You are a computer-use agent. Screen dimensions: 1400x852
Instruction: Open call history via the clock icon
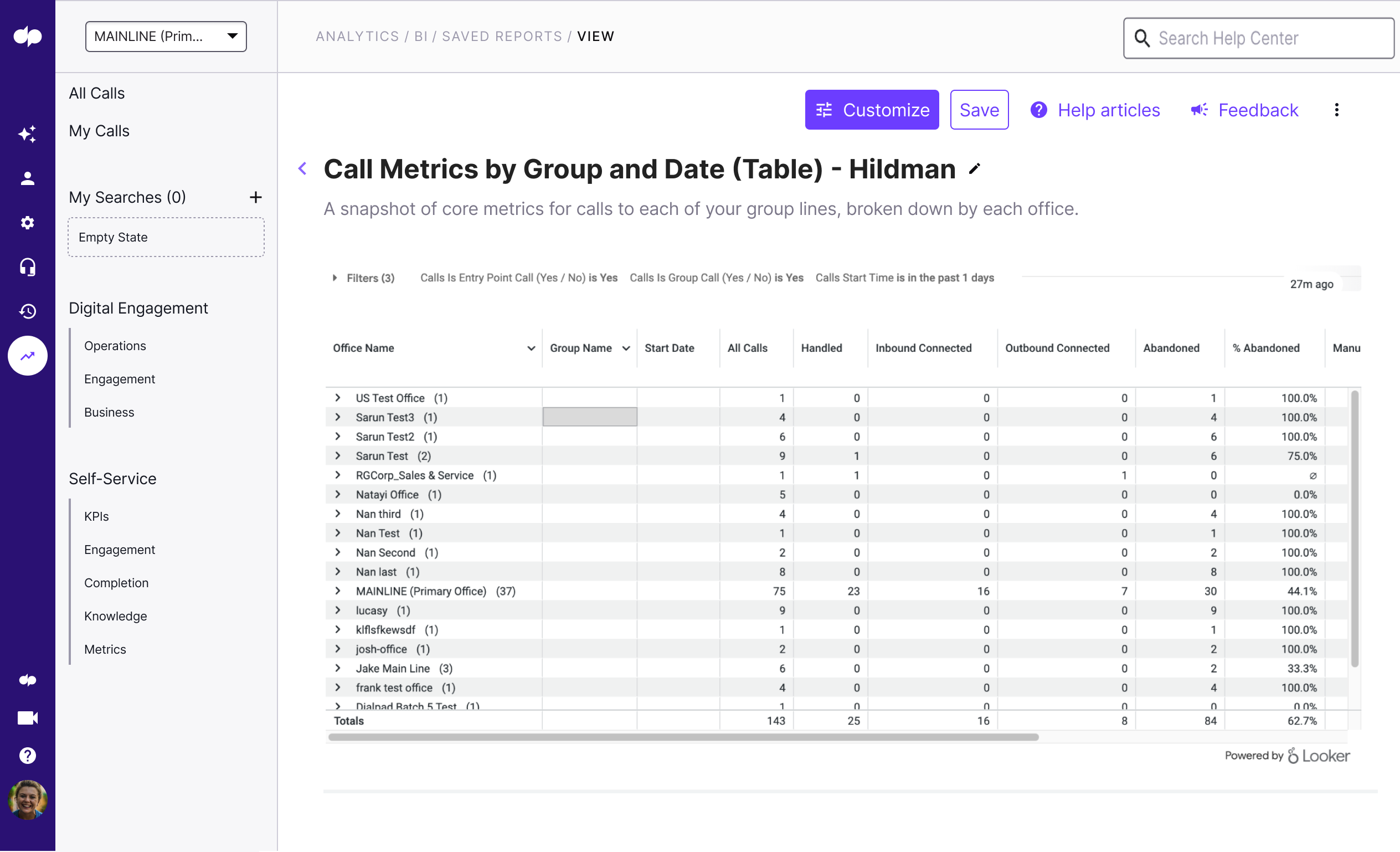[x=27, y=311]
